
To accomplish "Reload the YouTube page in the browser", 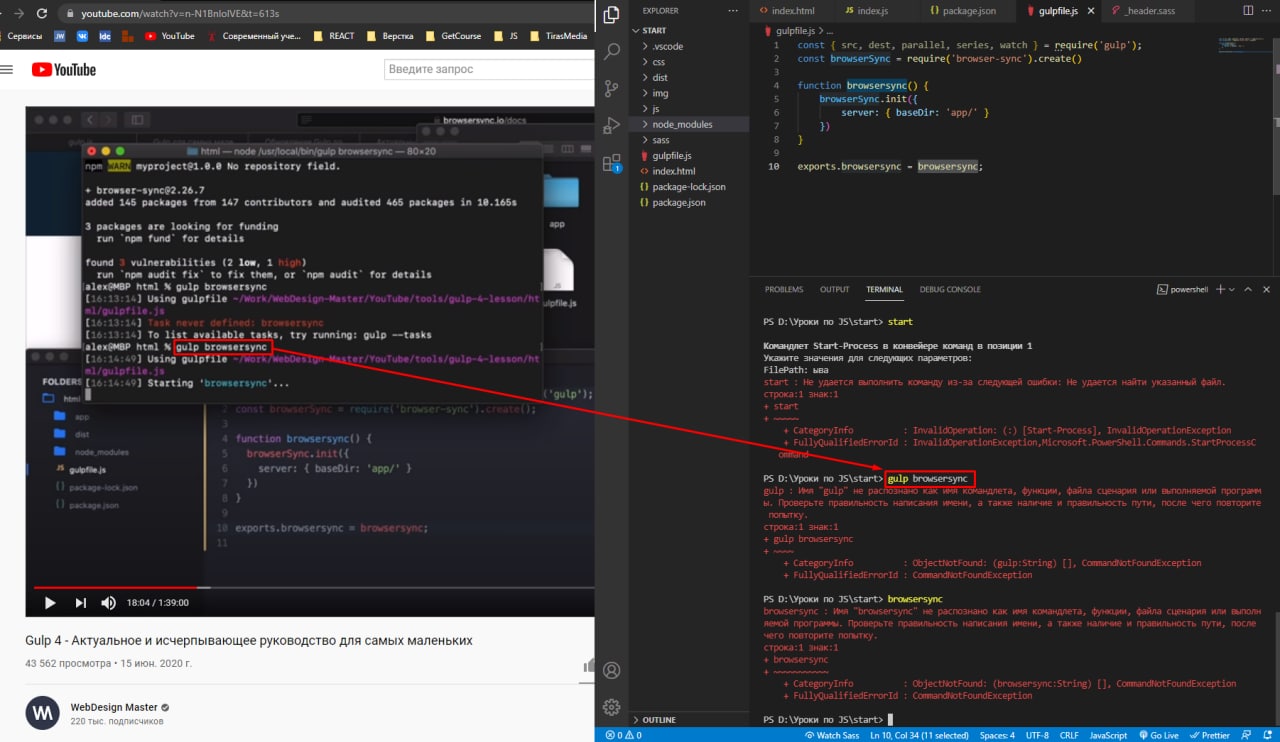I will [40, 14].
